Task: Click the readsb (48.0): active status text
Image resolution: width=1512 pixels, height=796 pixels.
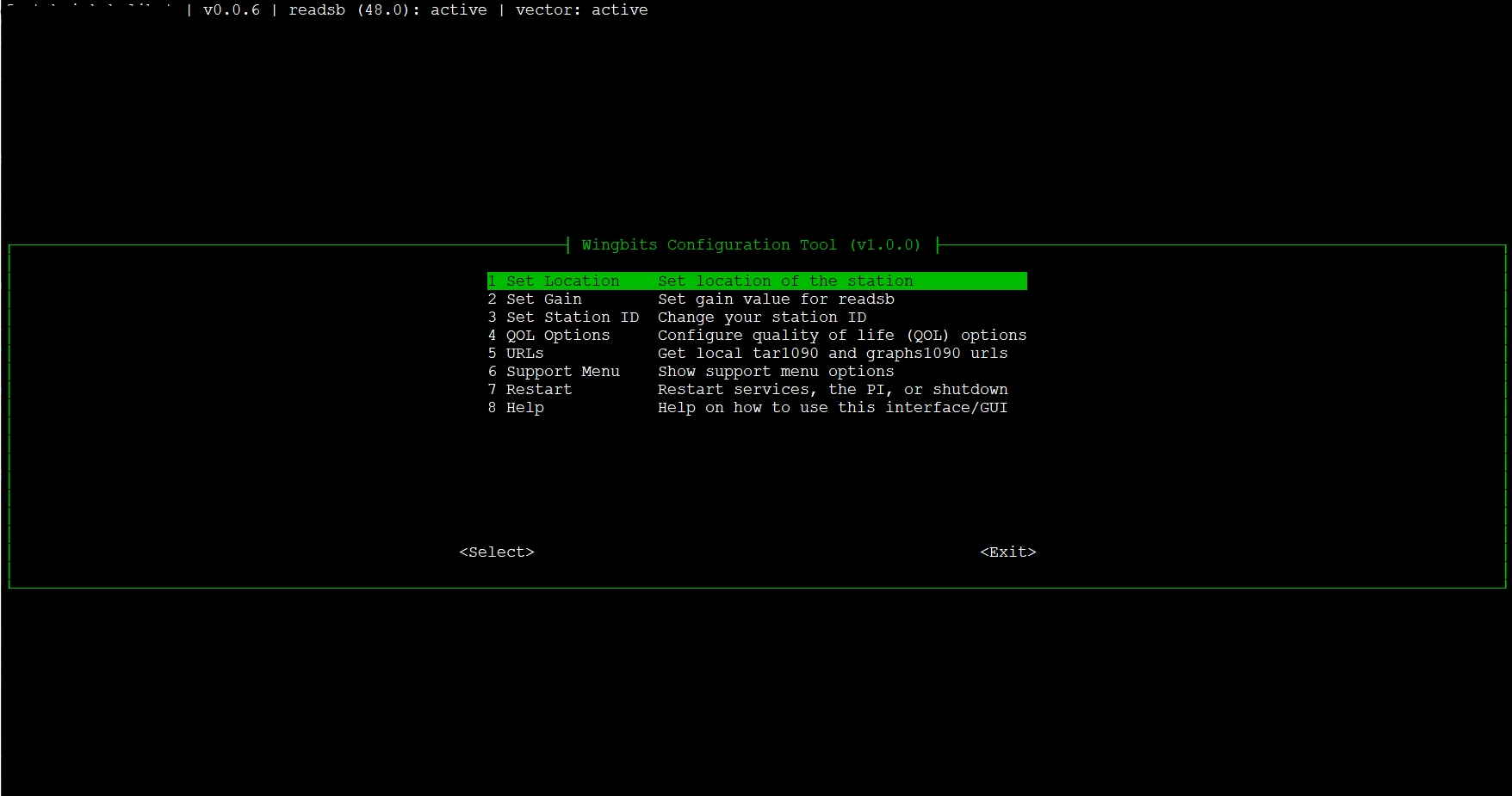Action: point(387,10)
